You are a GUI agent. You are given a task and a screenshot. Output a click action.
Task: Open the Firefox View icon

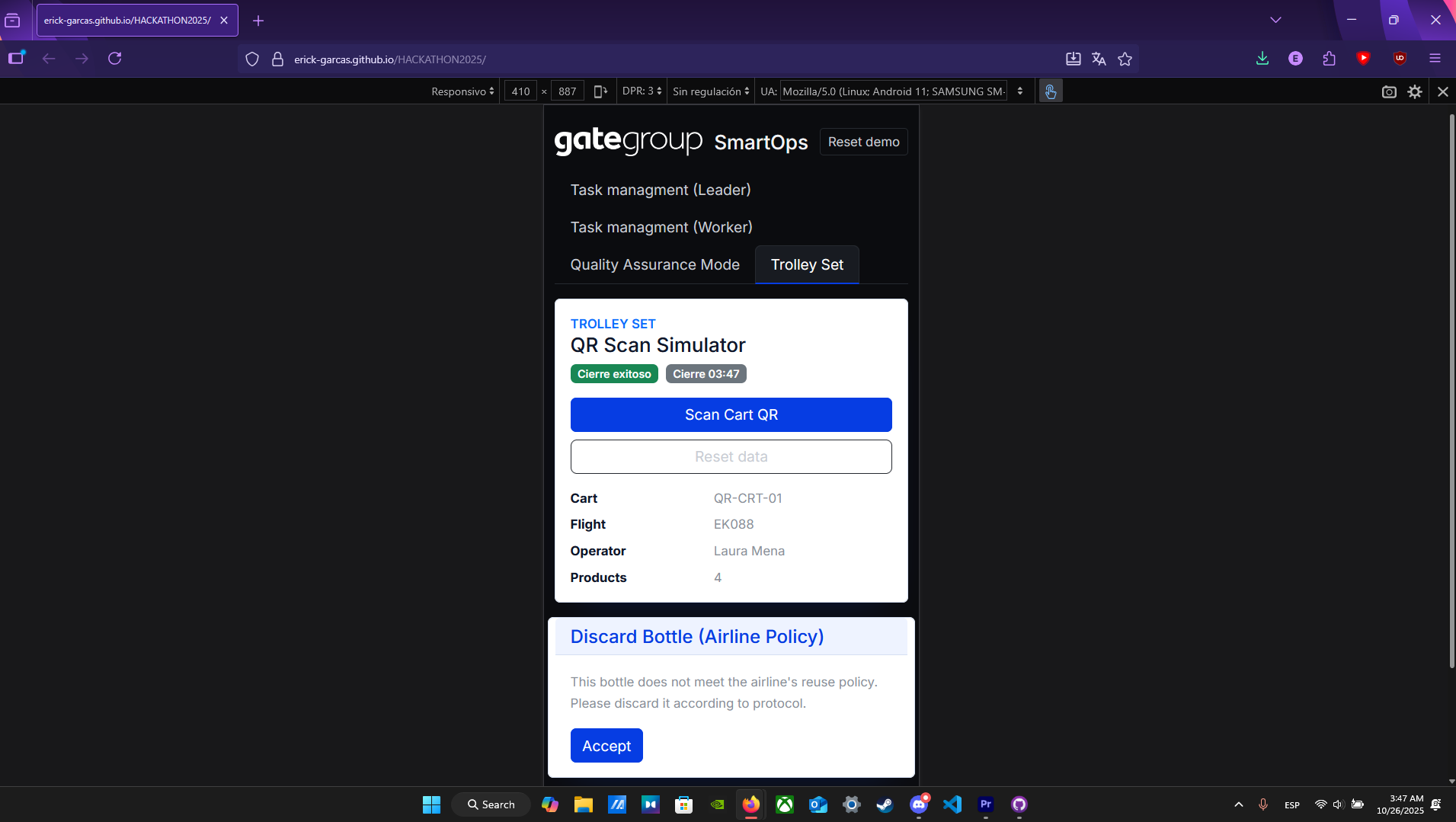pyautogui.click(x=12, y=21)
